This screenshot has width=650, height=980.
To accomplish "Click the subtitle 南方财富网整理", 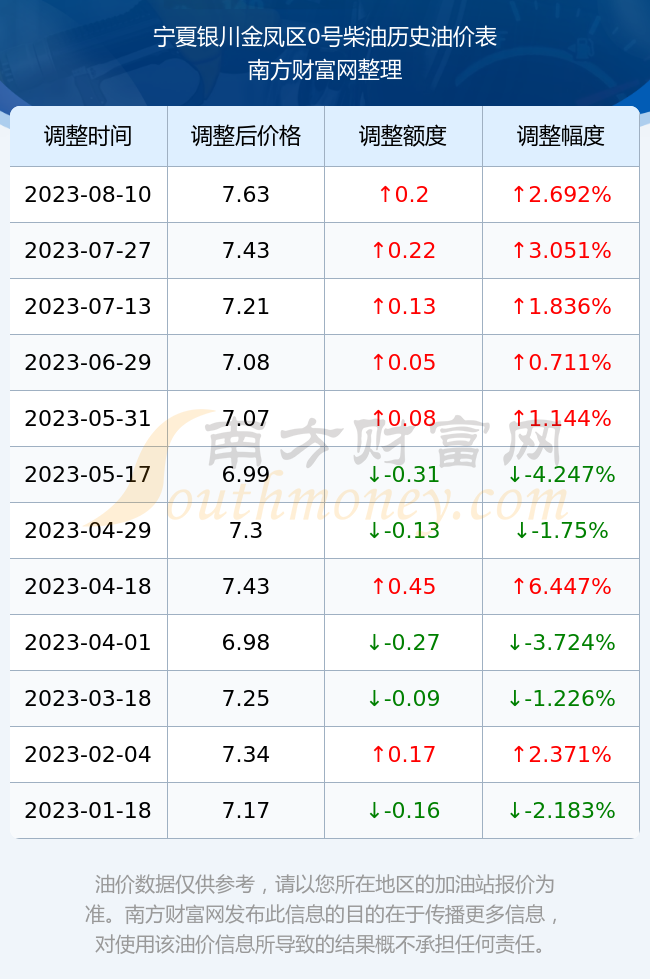I will point(325,69).
